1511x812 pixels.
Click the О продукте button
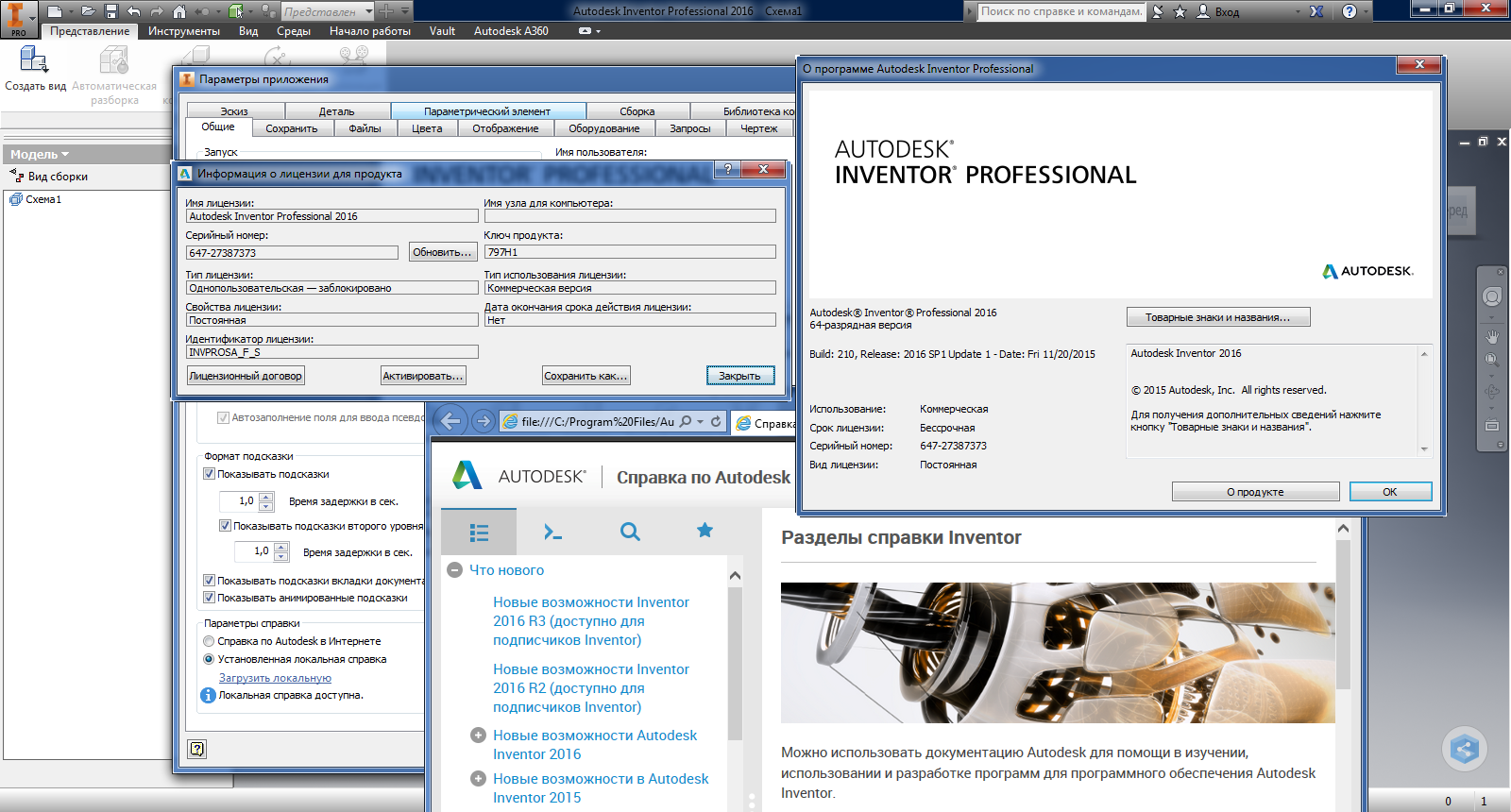1255,492
